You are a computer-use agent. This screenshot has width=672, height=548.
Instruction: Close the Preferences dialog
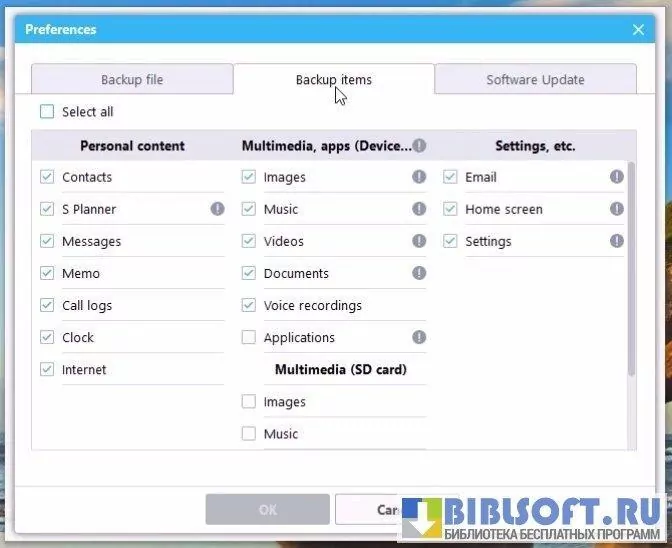pyautogui.click(x=639, y=30)
